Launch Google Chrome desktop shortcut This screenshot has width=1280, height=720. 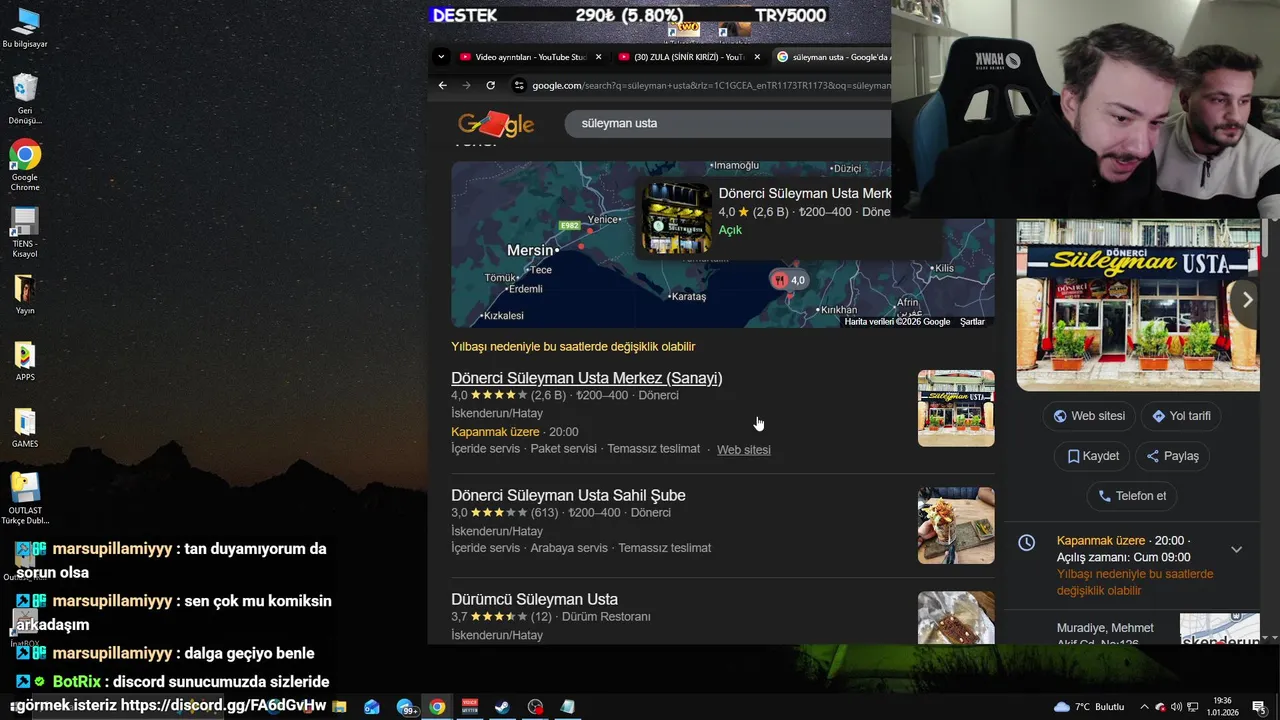click(25, 166)
